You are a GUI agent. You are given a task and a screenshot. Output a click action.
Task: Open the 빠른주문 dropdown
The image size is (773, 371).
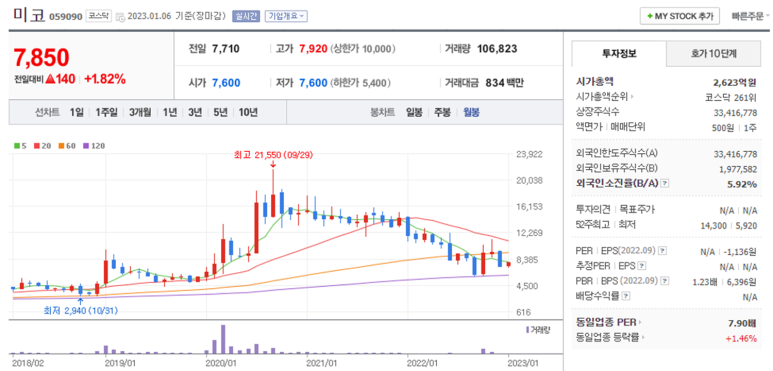click(750, 16)
